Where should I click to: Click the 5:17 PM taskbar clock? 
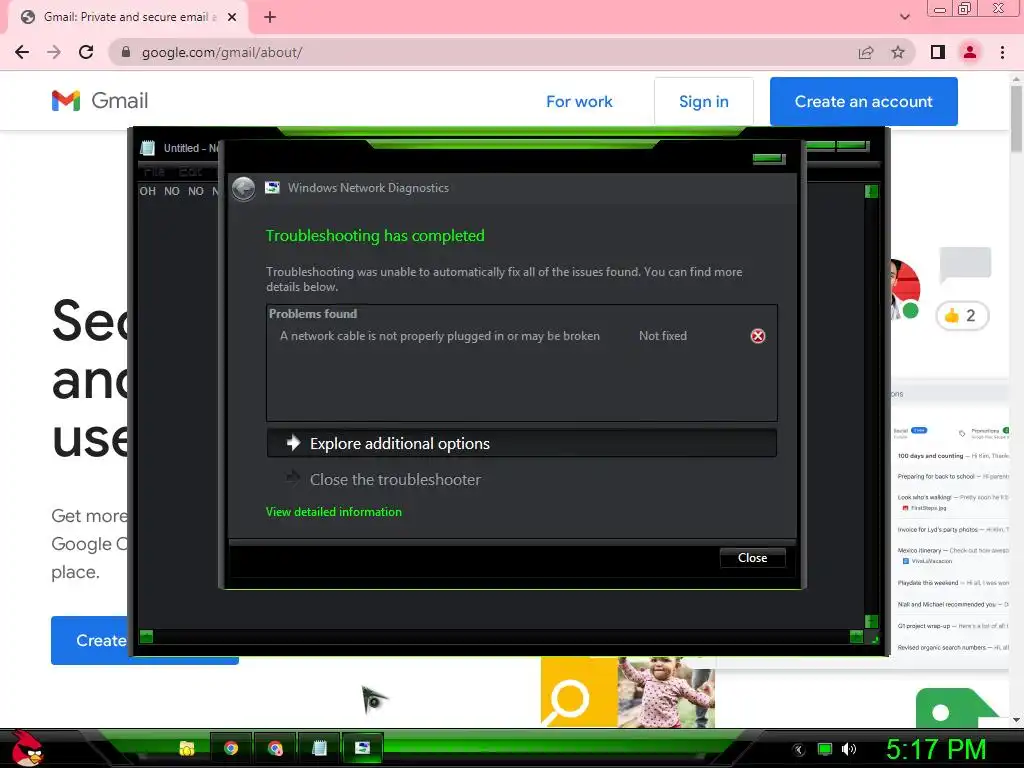(936, 749)
